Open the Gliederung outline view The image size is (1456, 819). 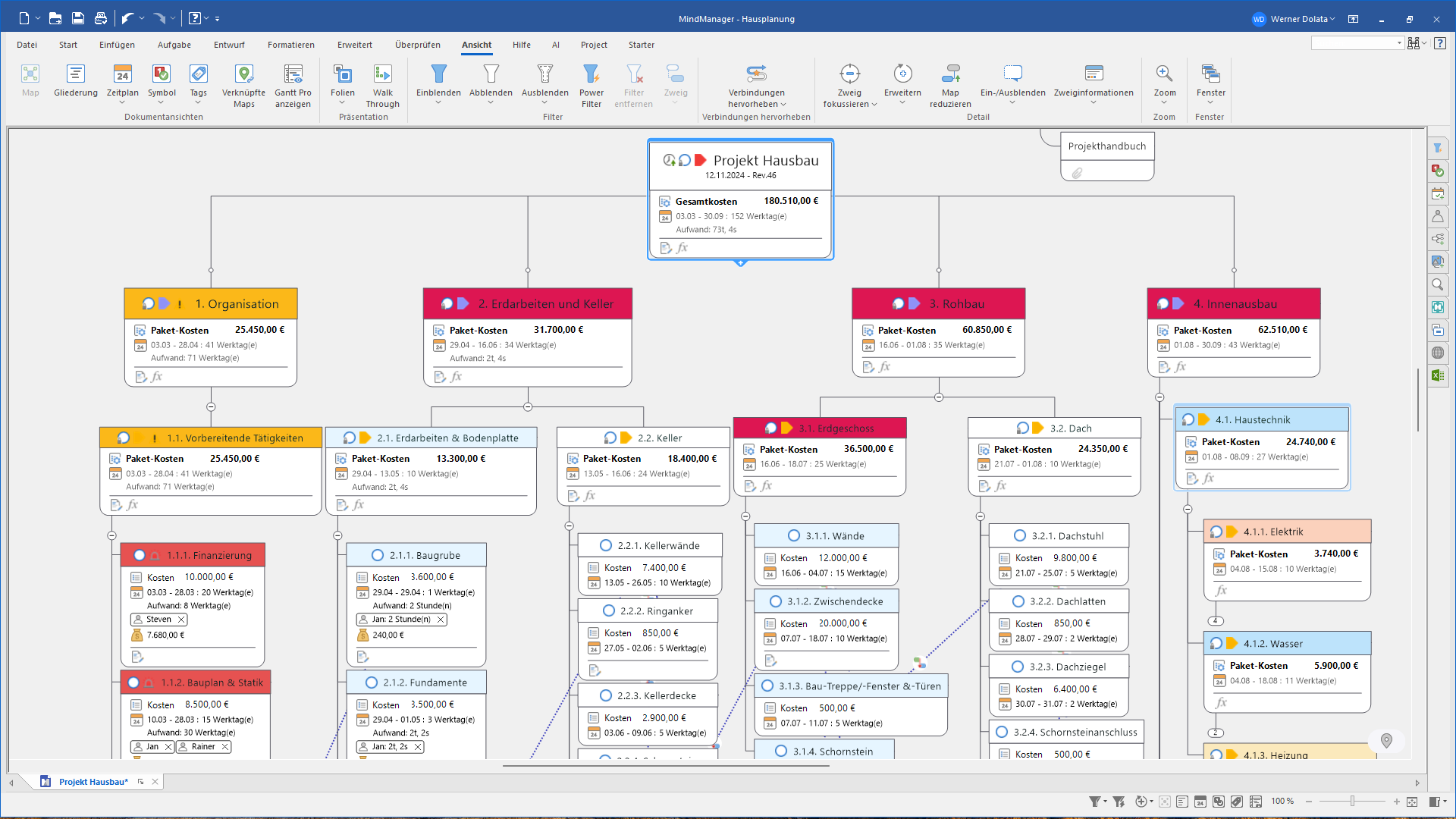click(75, 74)
